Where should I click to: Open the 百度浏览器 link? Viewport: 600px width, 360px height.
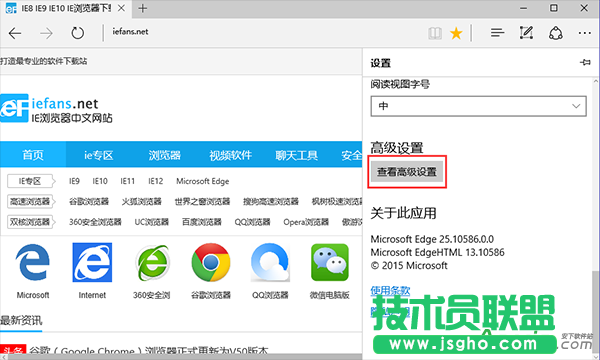coord(202,222)
